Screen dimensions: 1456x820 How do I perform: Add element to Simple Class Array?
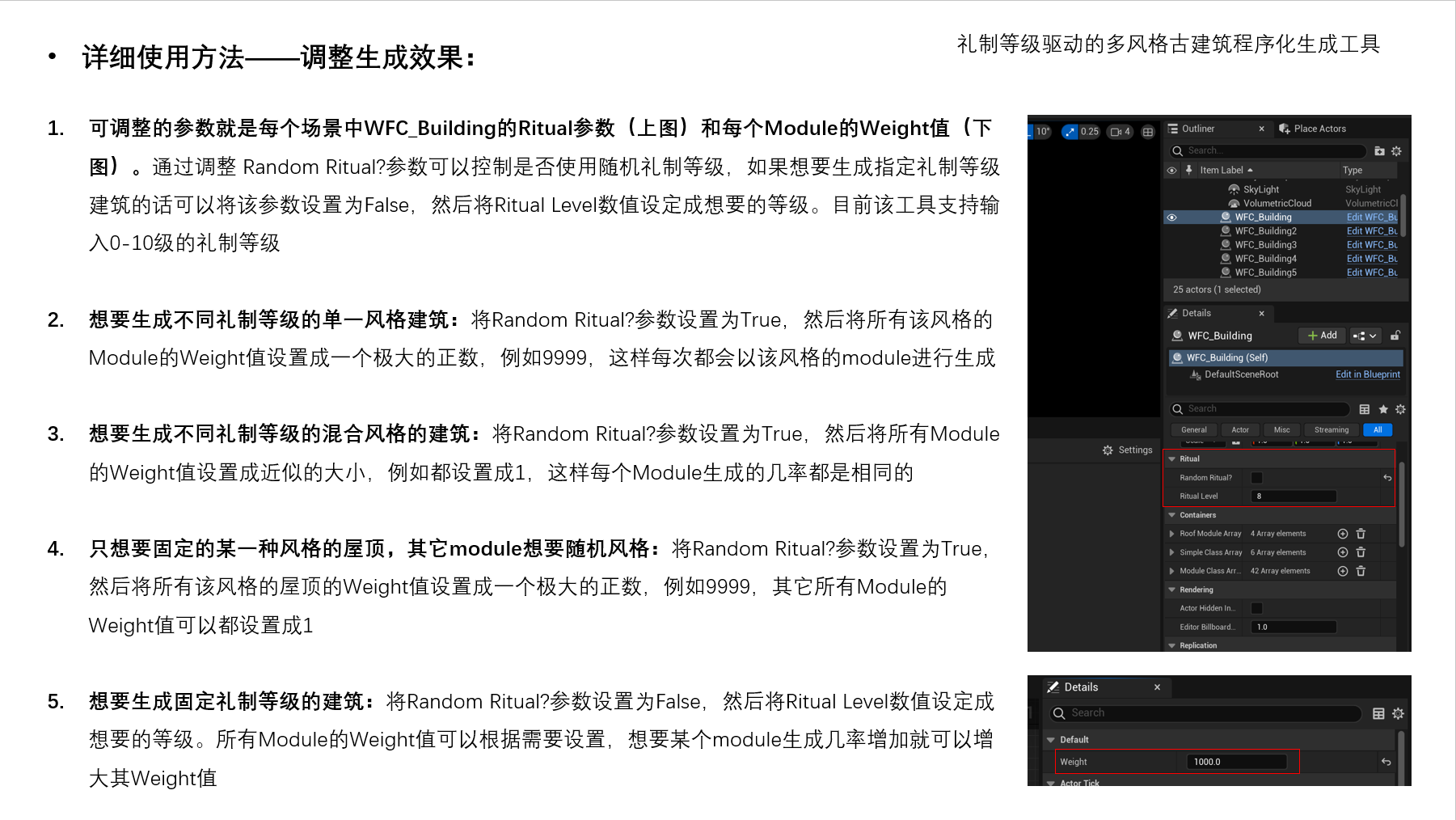1343,552
